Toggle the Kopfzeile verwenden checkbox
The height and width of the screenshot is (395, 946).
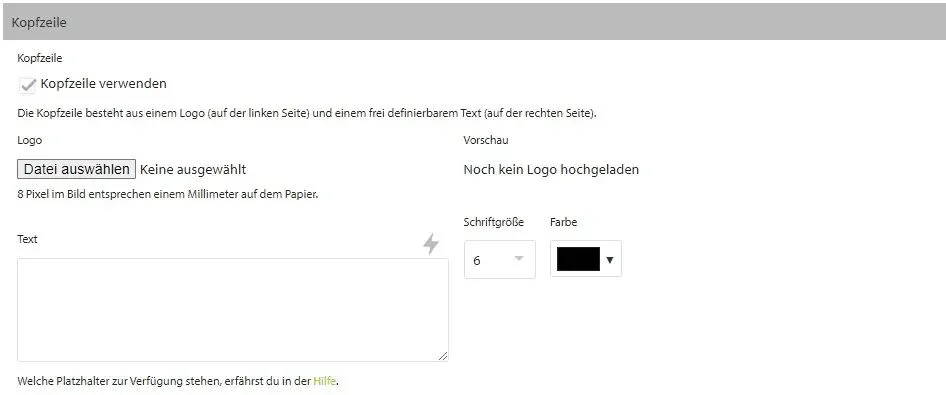(27, 86)
